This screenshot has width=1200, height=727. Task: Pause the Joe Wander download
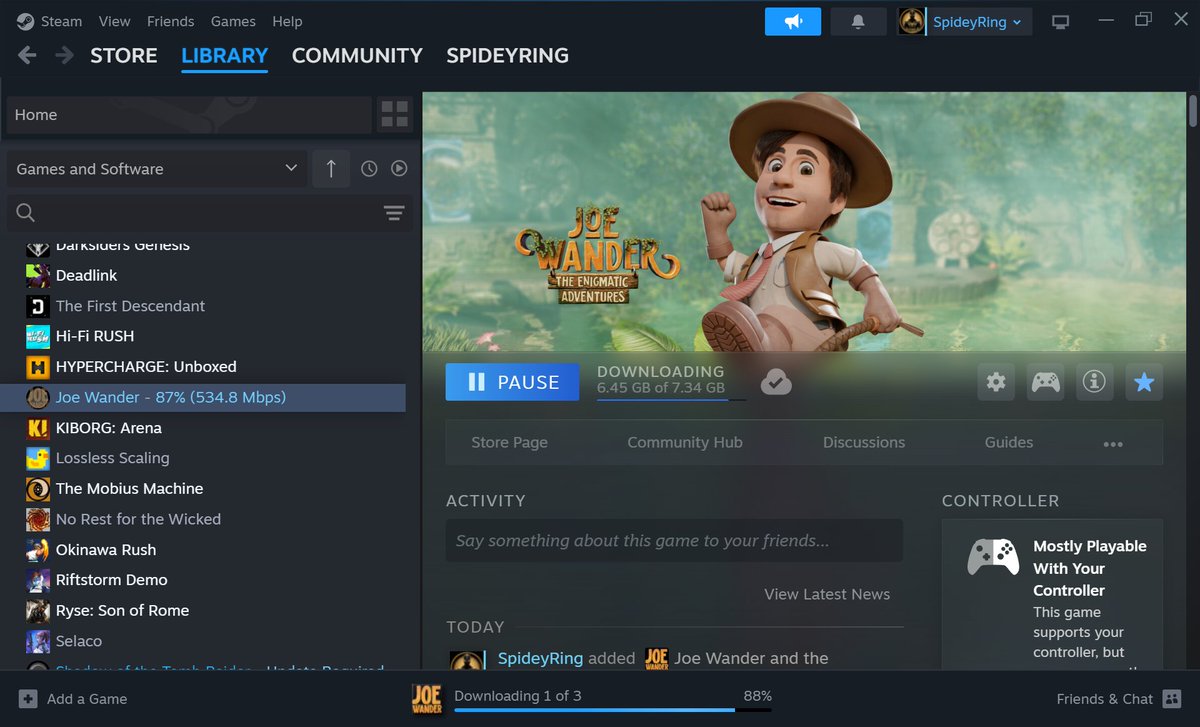click(512, 382)
